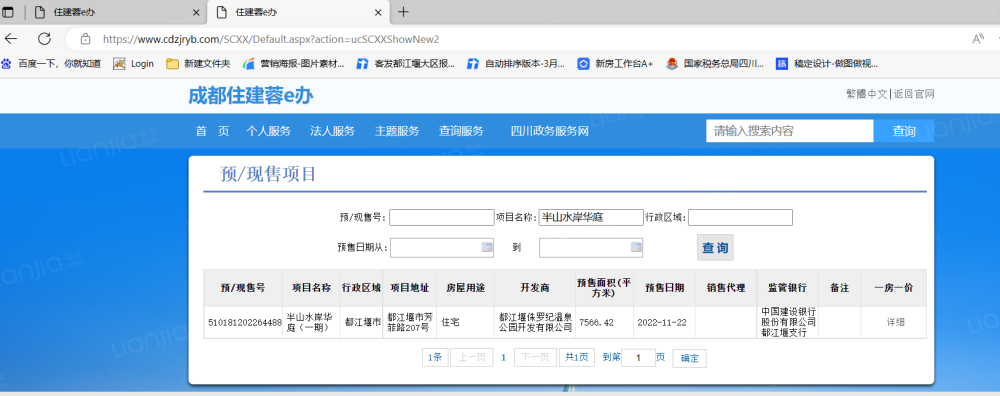Viewport: 1000px width, 396px height.
Task: Click the 共1页 pagination button
Action: [577, 358]
